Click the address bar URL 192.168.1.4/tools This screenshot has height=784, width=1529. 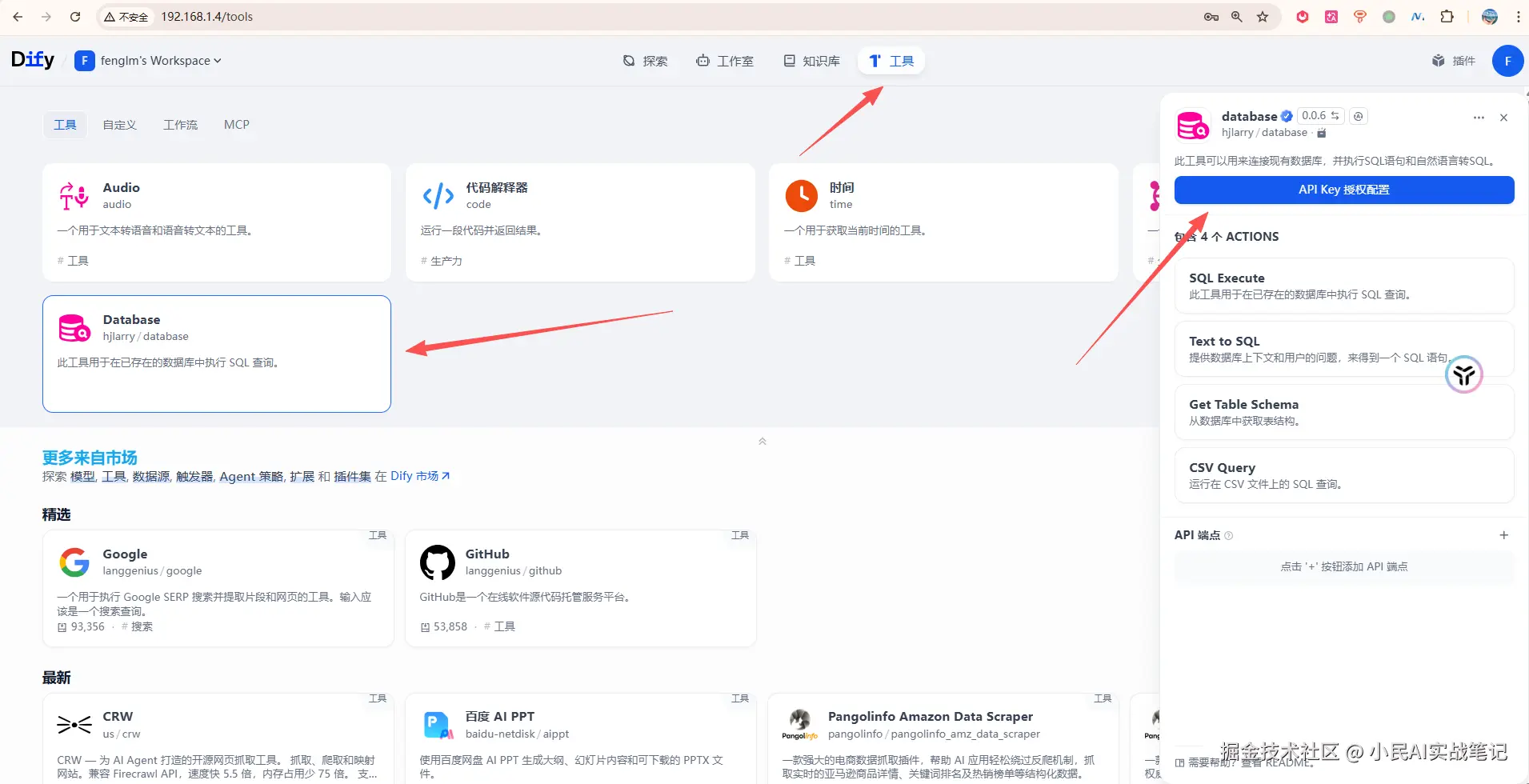click(x=206, y=17)
